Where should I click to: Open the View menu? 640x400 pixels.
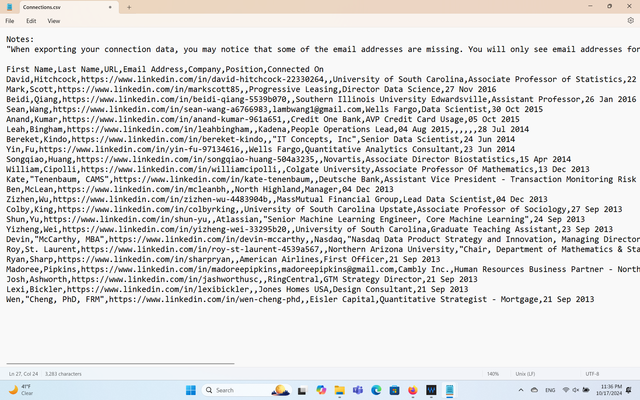pyautogui.click(x=53, y=21)
